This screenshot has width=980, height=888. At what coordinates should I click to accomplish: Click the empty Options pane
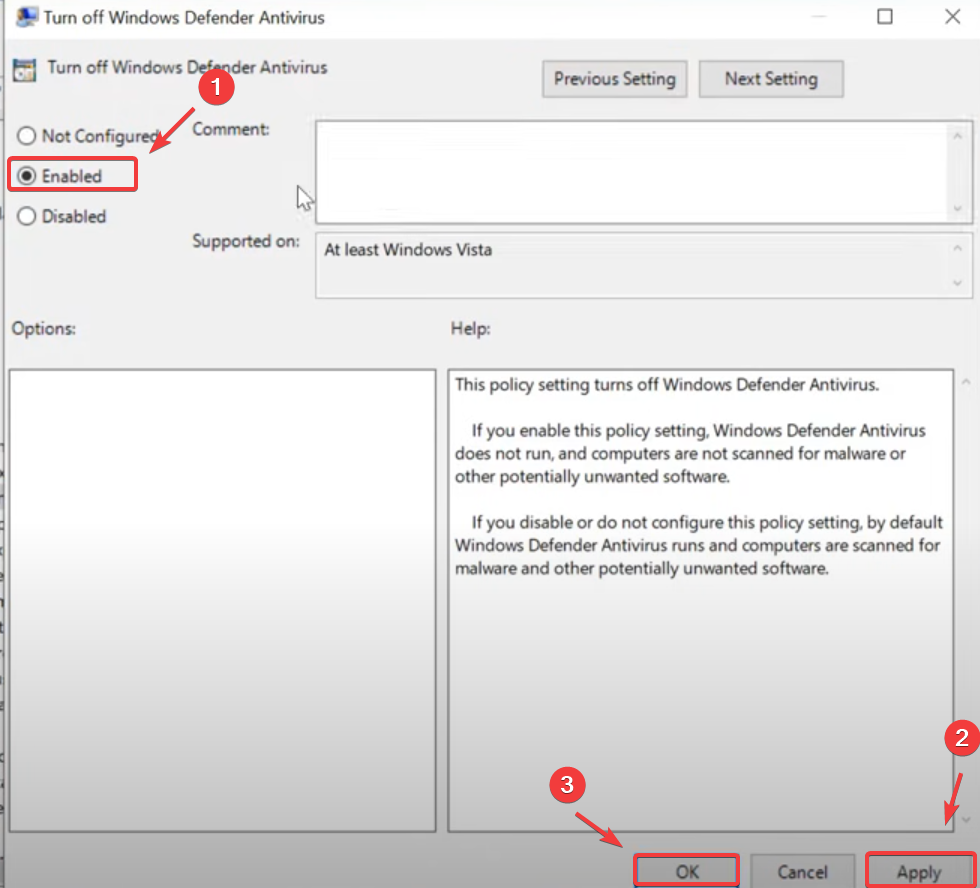(x=222, y=600)
